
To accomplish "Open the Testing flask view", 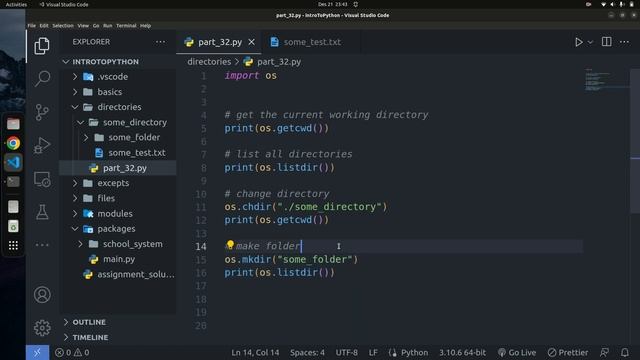I will [x=42, y=212].
